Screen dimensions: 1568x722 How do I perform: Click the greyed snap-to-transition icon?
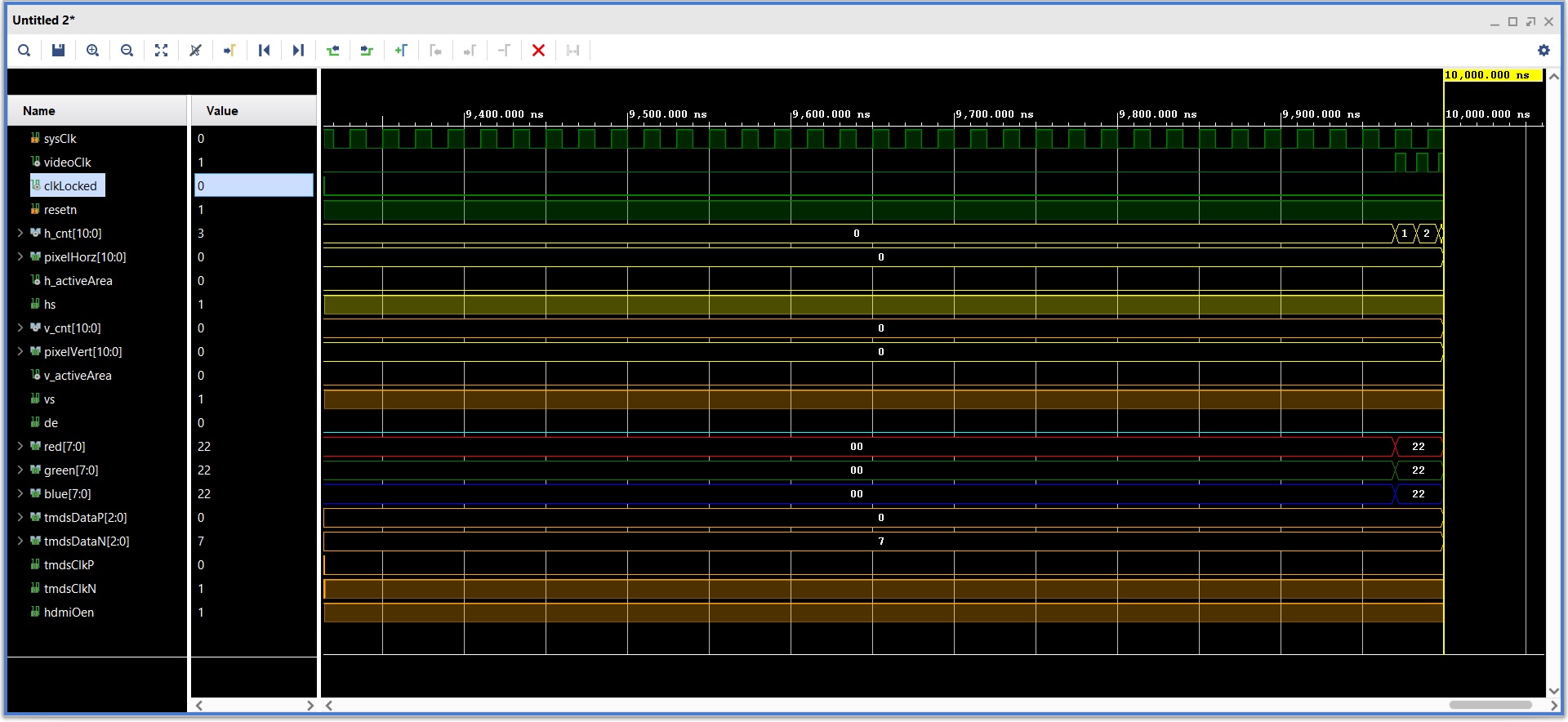click(x=572, y=51)
